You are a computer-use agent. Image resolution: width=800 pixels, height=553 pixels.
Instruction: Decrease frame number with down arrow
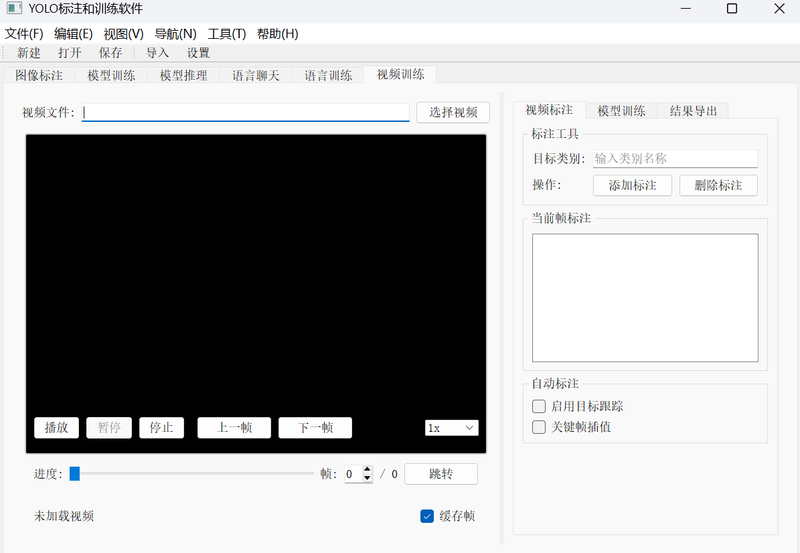coord(367,478)
